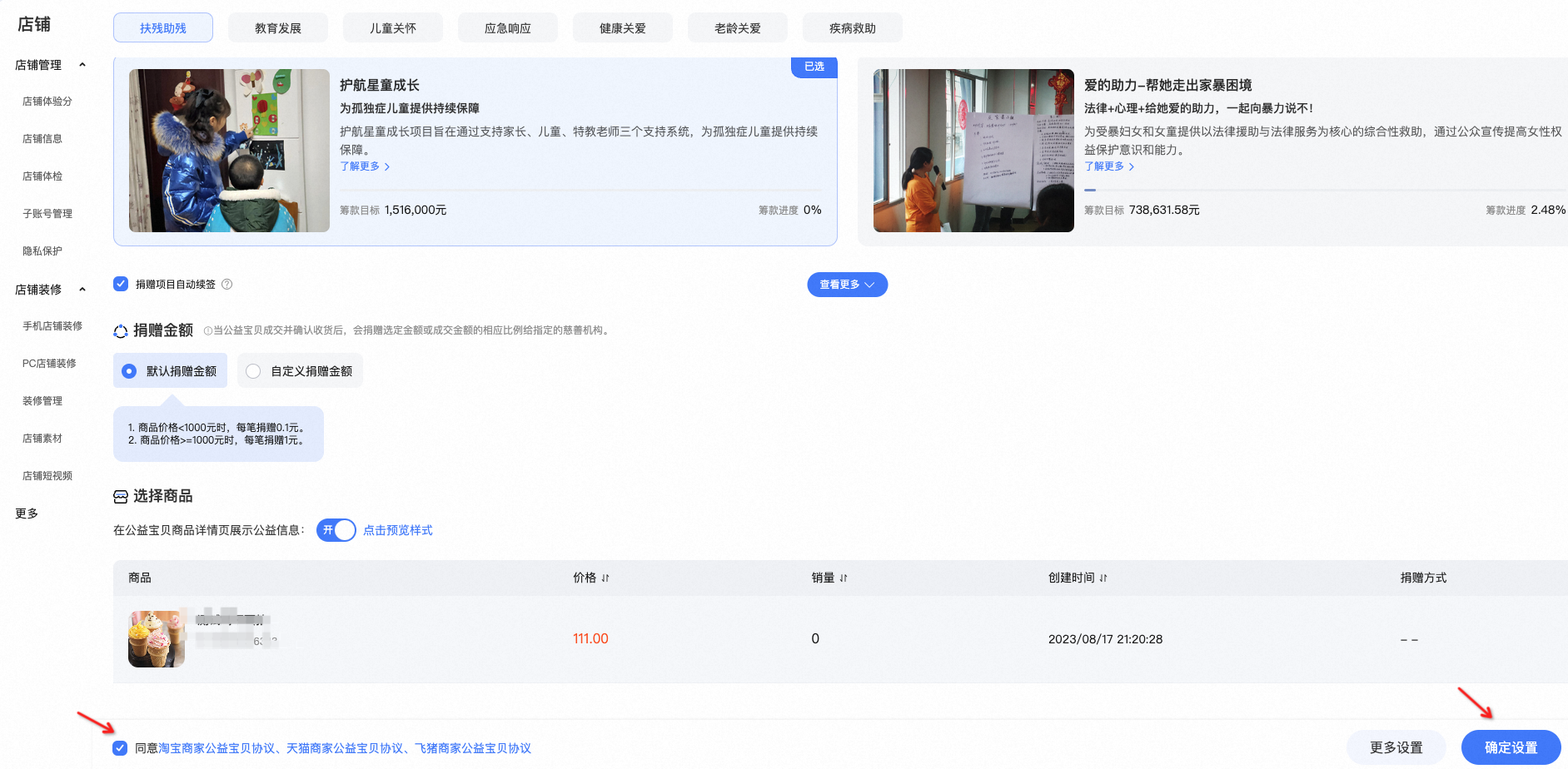Viewport: 1568px width, 769px height.
Task: Click the product price 111.00
Action: [590, 639]
